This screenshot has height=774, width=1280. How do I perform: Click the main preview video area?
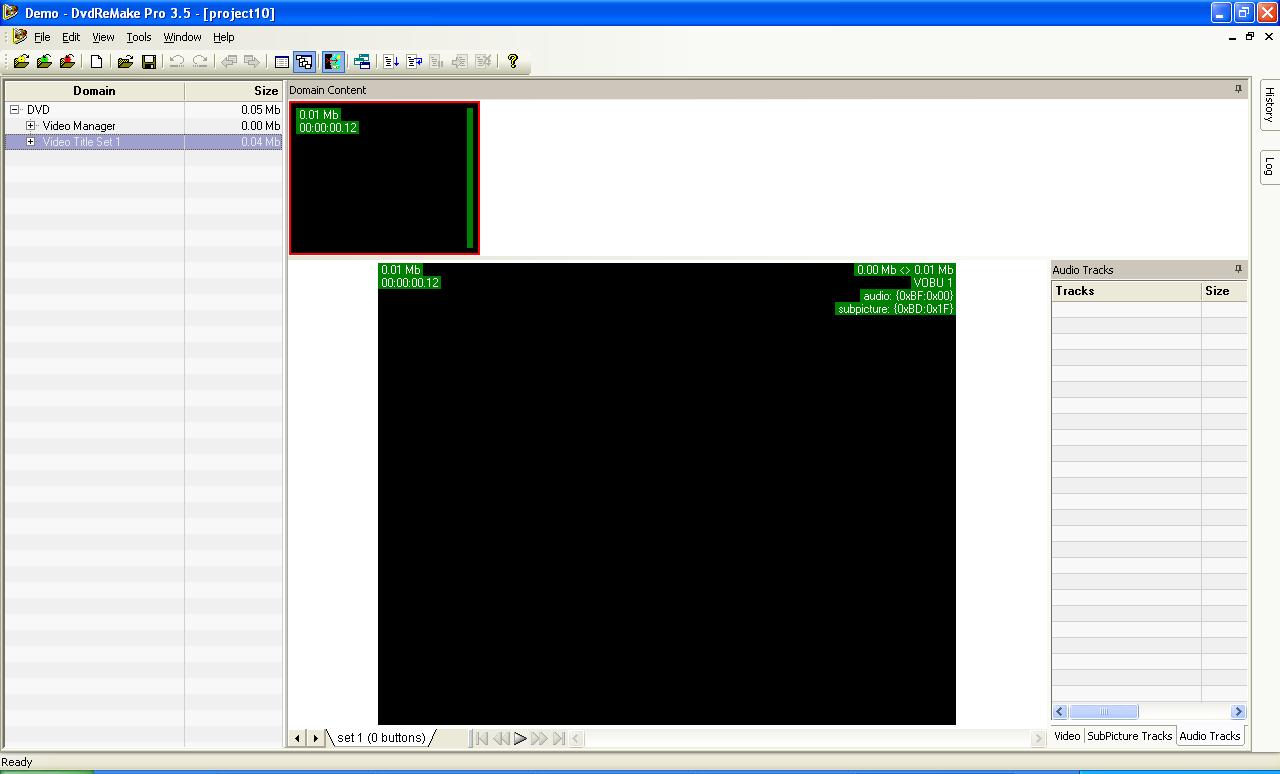[x=667, y=494]
